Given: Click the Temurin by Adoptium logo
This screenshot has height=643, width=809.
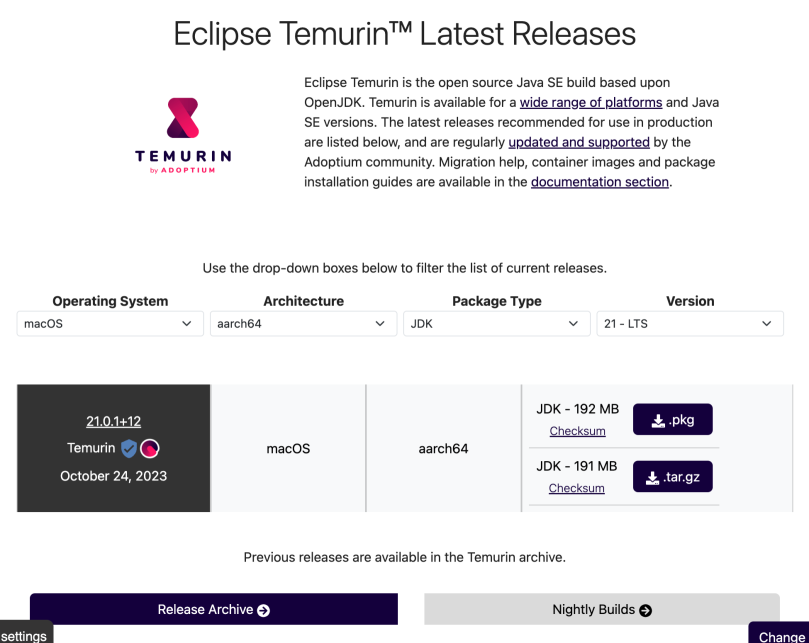Looking at the screenshot, I should pos(183,136).
